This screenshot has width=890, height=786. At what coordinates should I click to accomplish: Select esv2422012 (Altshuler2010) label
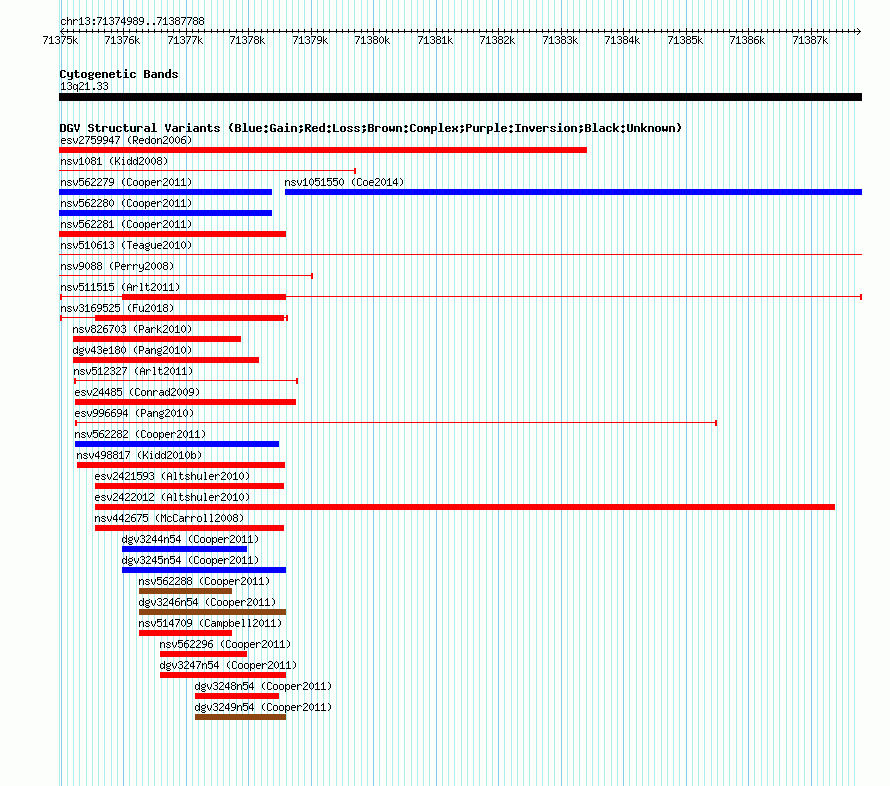pos(172,497)
